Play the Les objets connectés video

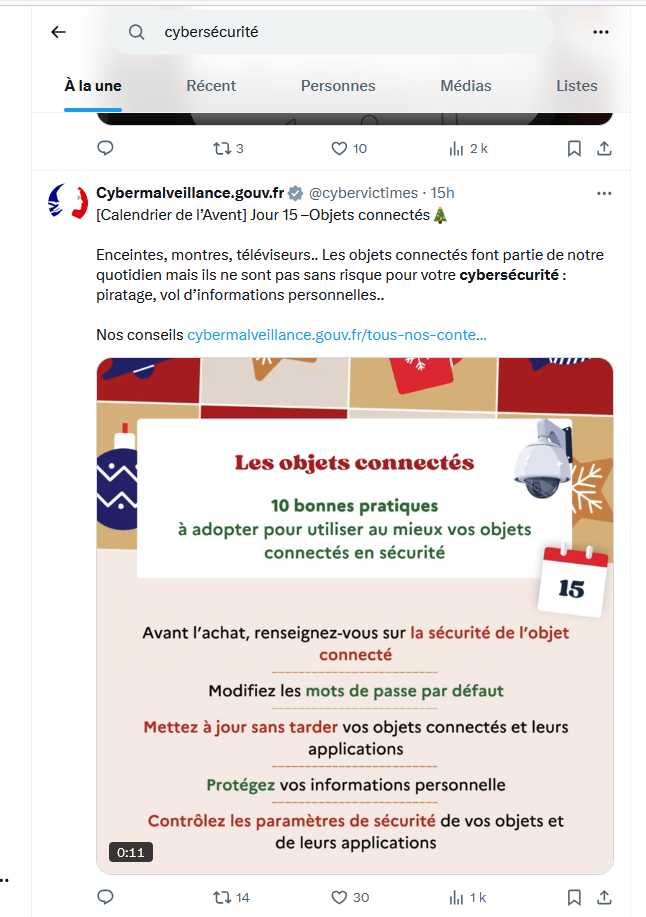click(x=355, y=615)
